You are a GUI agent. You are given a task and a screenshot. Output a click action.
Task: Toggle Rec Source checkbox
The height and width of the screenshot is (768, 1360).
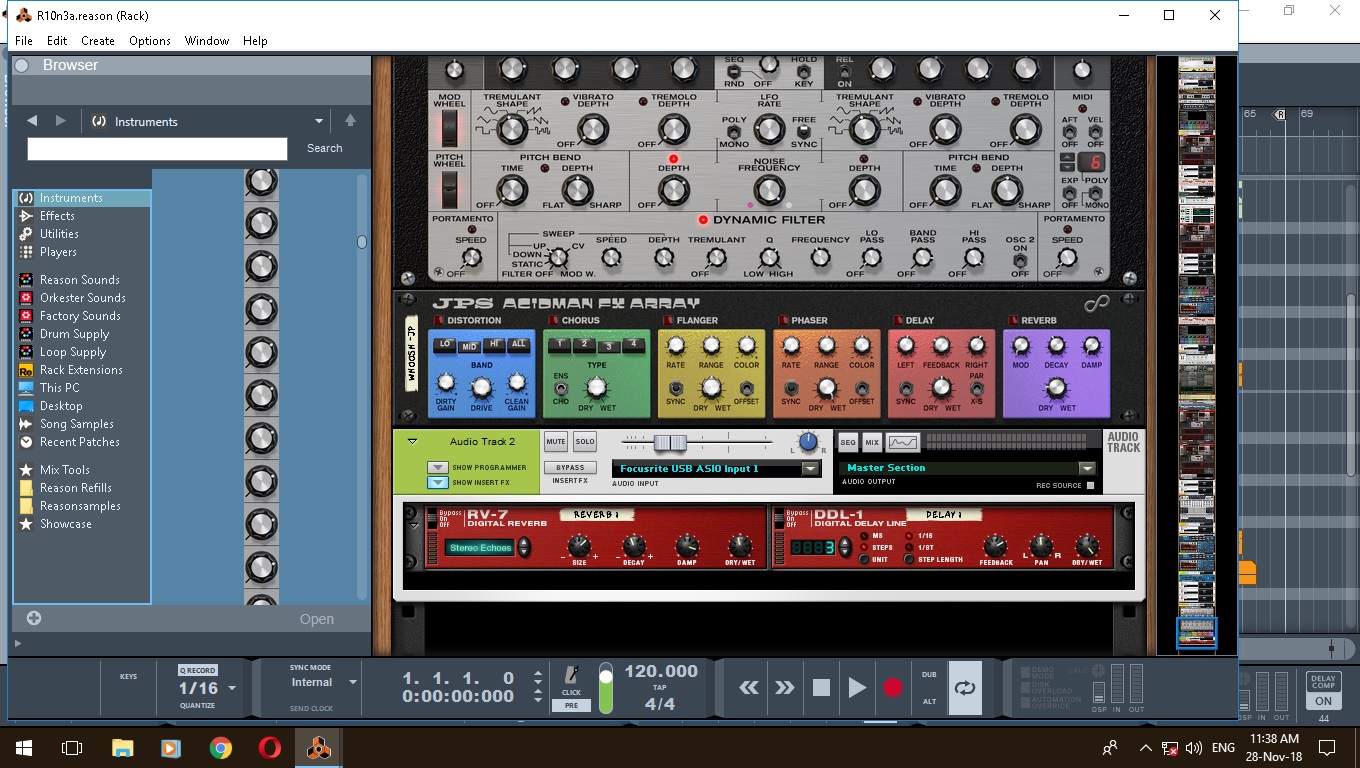1090,486
